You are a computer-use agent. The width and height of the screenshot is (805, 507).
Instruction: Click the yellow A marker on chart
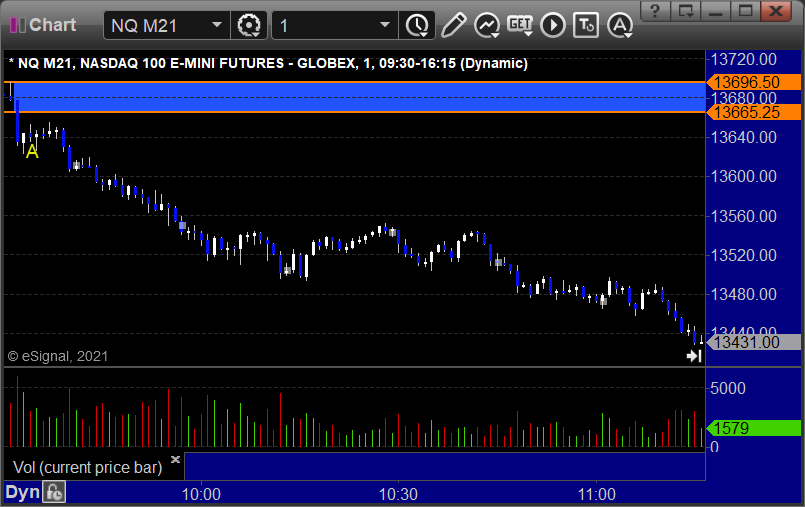click(x=32, y=151)
